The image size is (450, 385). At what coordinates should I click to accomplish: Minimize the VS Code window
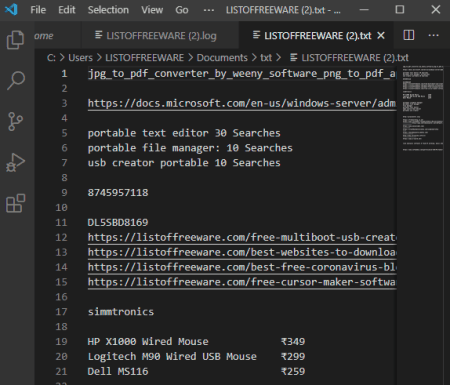(364, 10)
